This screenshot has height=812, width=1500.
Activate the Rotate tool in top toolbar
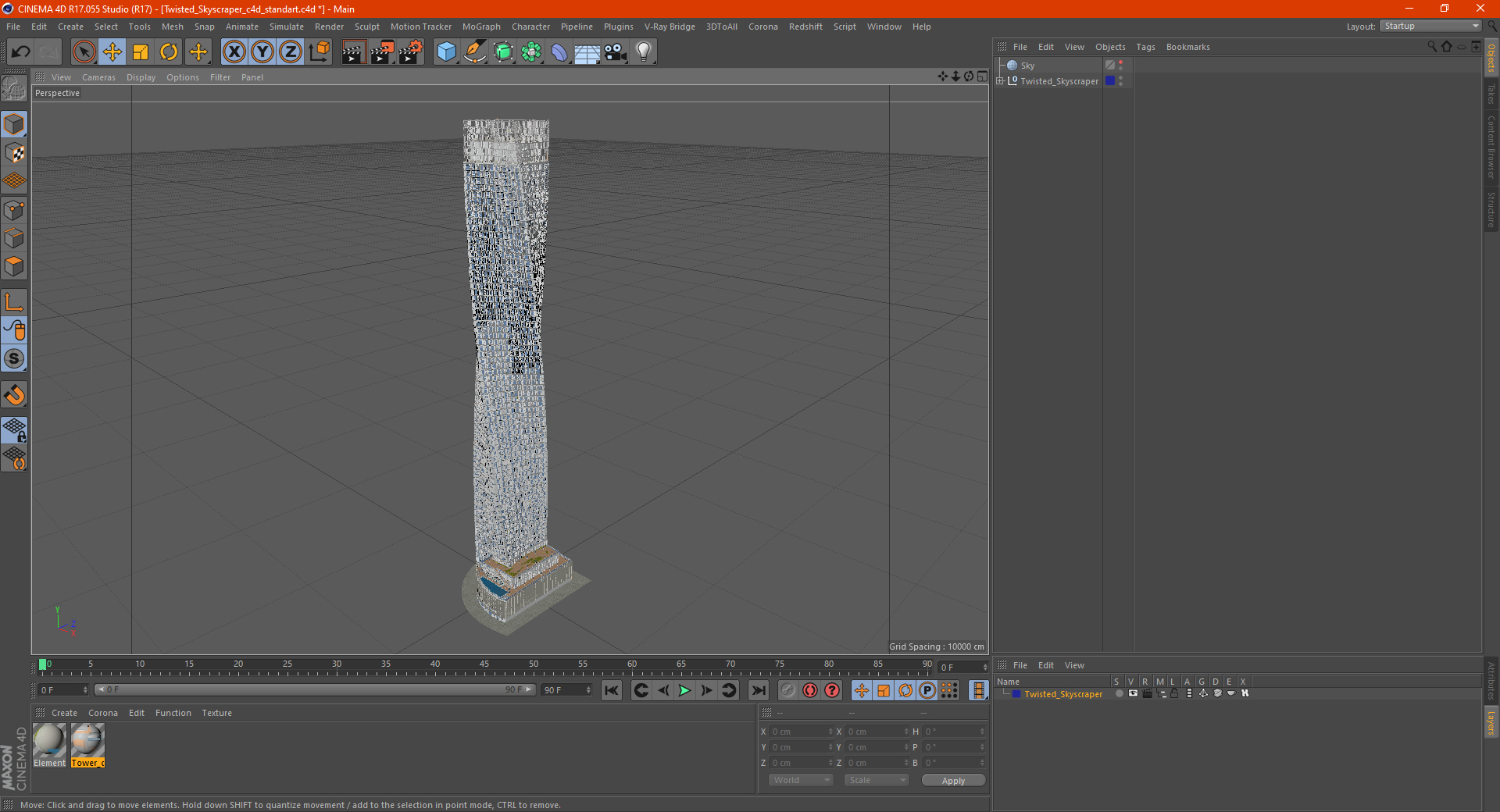pos(169,52)
